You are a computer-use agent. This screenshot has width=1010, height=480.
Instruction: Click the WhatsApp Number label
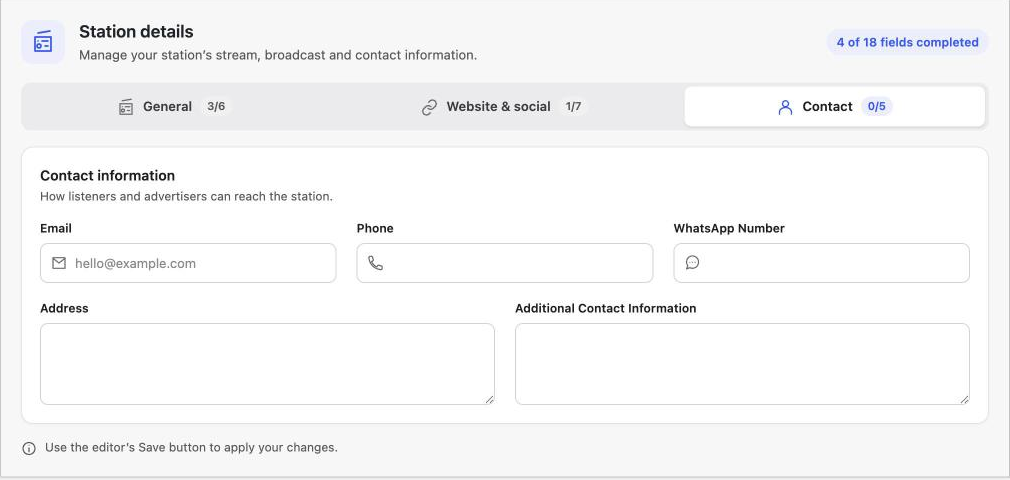coord(729,229)
